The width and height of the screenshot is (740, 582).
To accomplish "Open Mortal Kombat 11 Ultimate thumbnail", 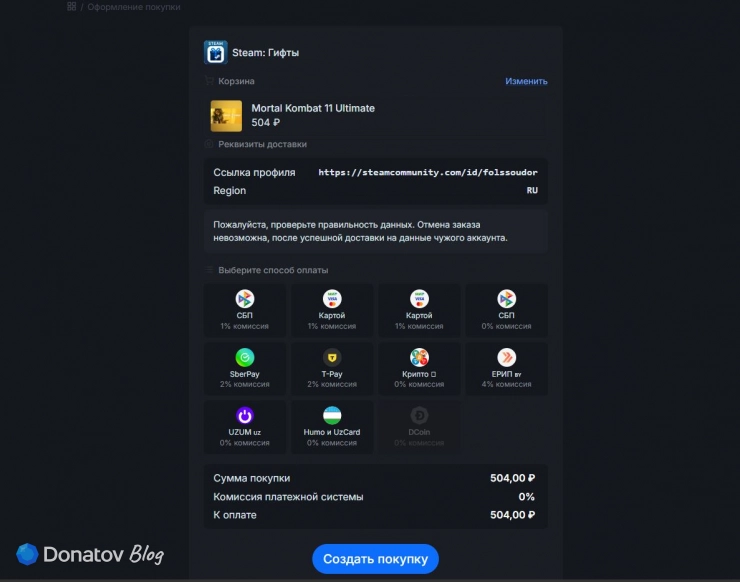I will [x=226, y=116].
